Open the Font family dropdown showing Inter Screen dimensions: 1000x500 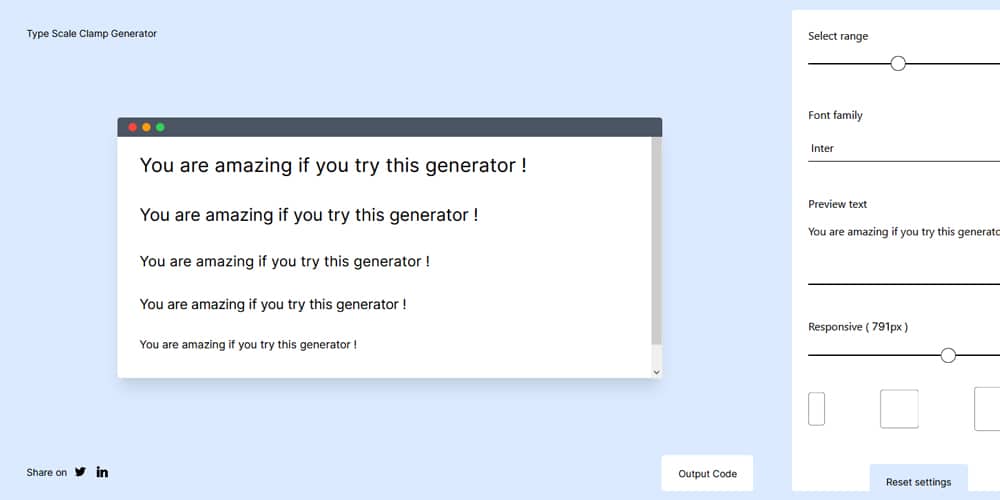coord(904,149)
